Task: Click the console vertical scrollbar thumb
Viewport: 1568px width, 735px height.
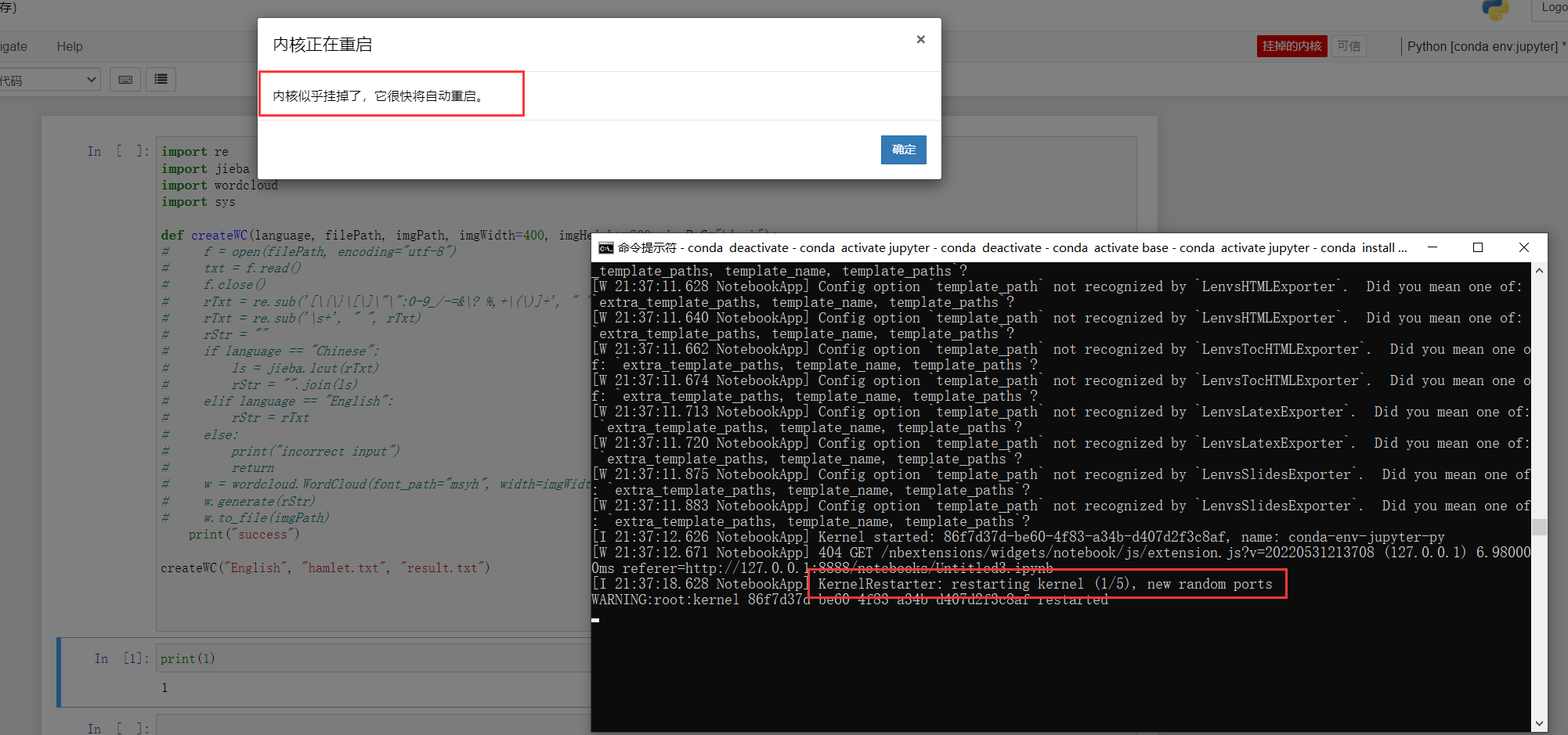Action: click(1539, 526)
